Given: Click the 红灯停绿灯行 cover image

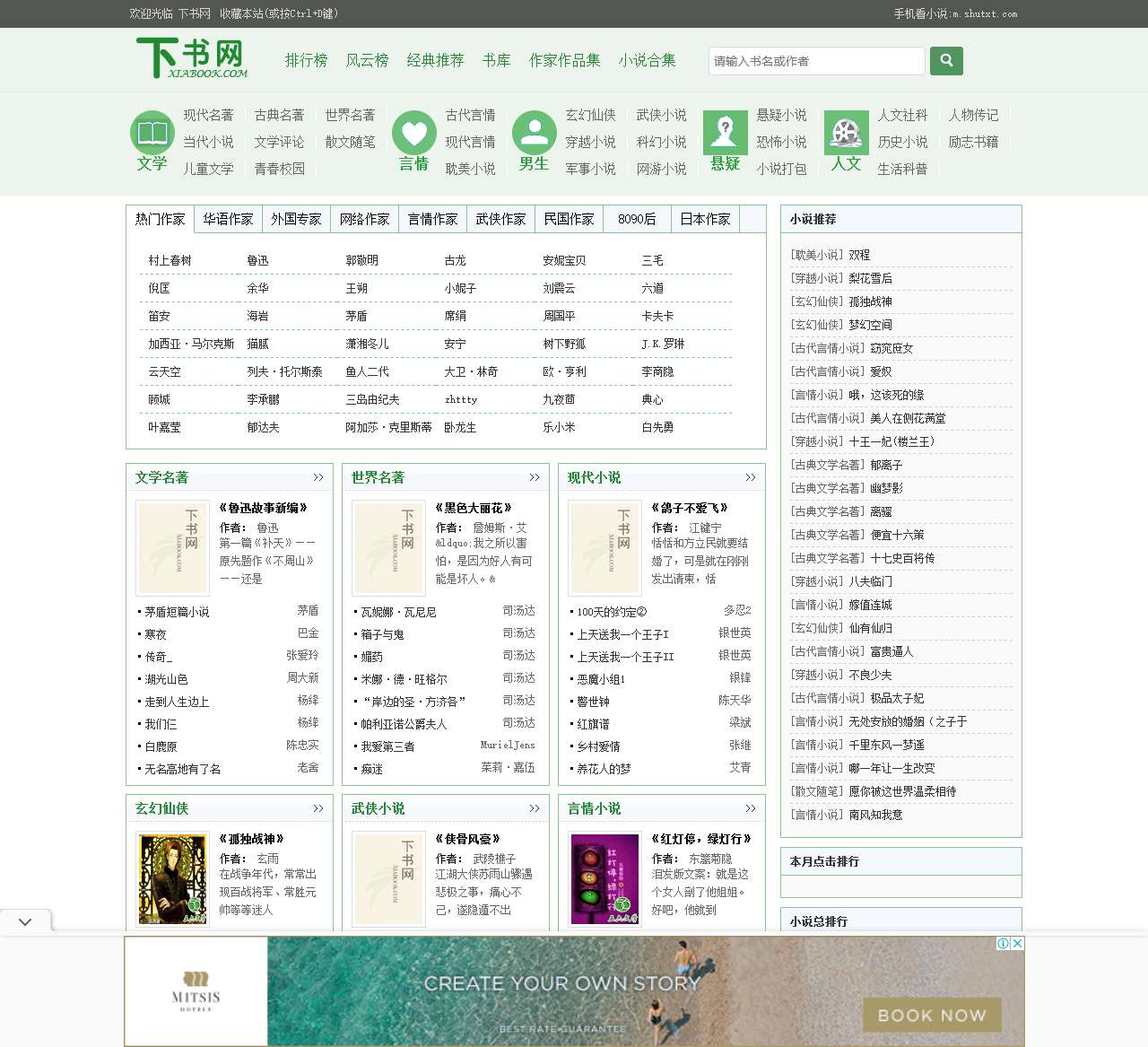Looking at the screenshot, I should point(604,879).
